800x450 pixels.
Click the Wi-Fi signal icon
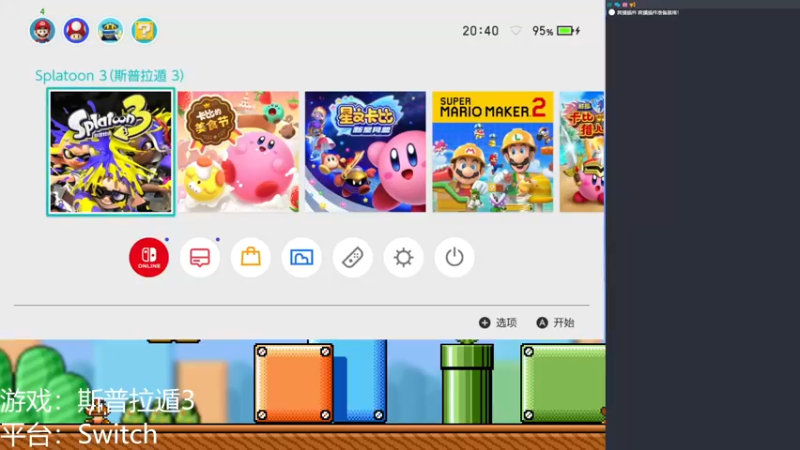click(516, 31)
